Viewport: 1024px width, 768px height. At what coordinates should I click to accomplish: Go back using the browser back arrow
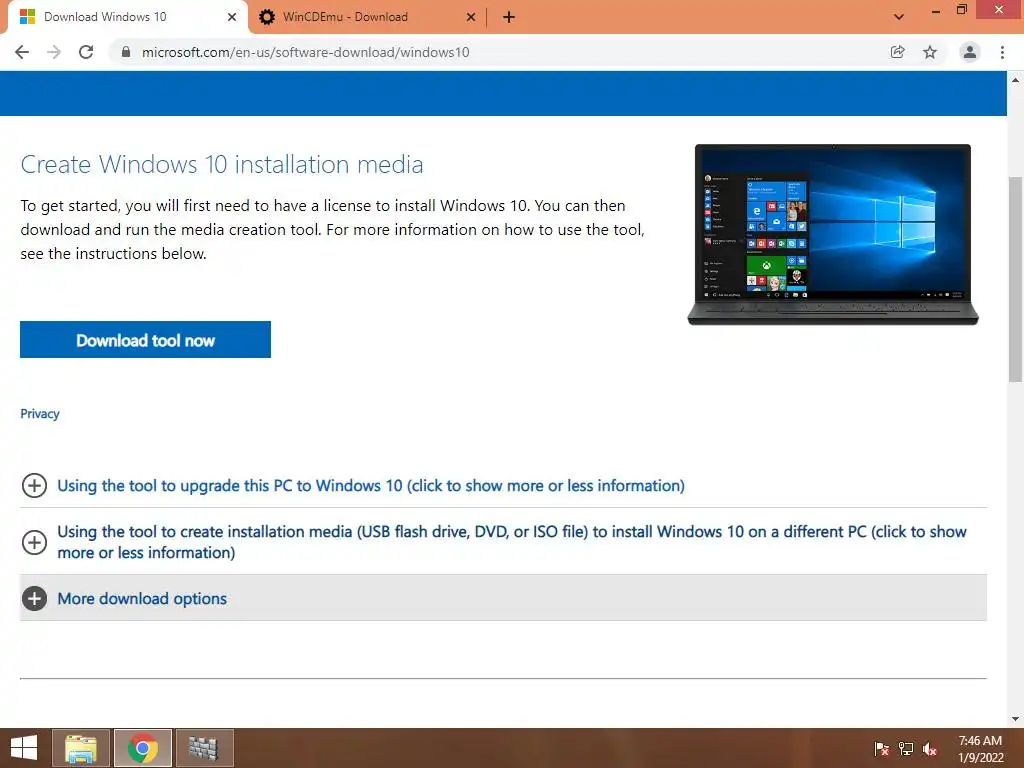[22, 52]
